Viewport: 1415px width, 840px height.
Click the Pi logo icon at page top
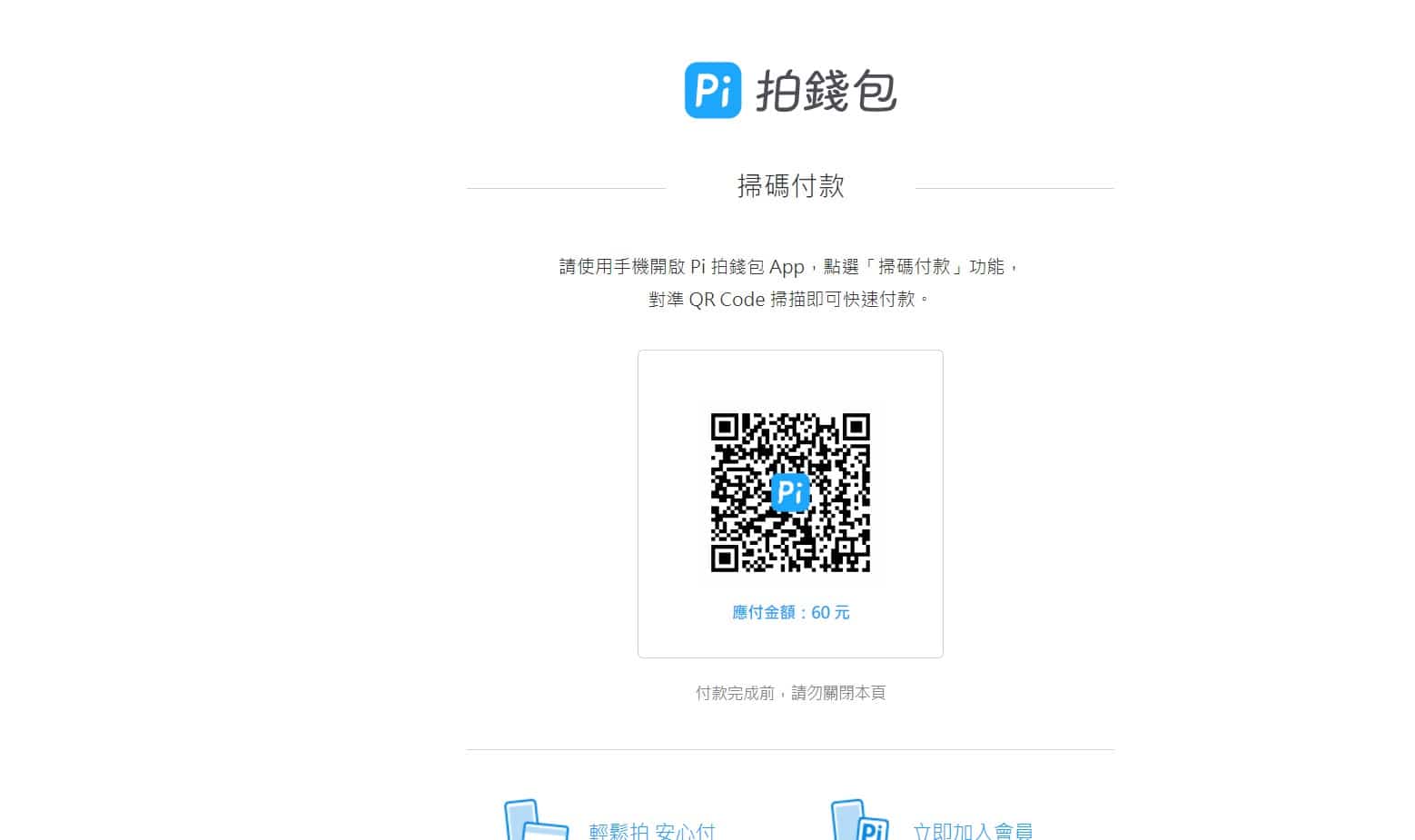tap(712, 89)
